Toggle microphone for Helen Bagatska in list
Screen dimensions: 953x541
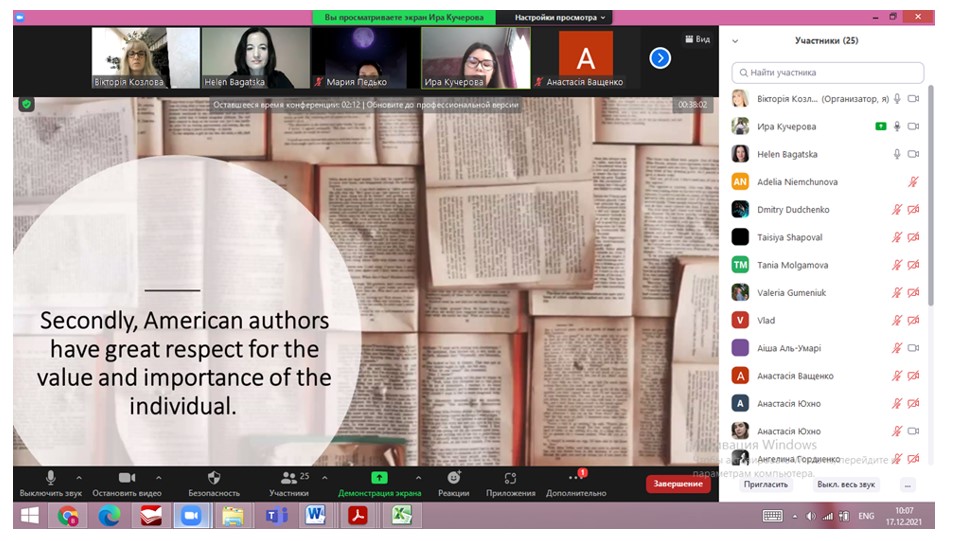coord(897,154)
